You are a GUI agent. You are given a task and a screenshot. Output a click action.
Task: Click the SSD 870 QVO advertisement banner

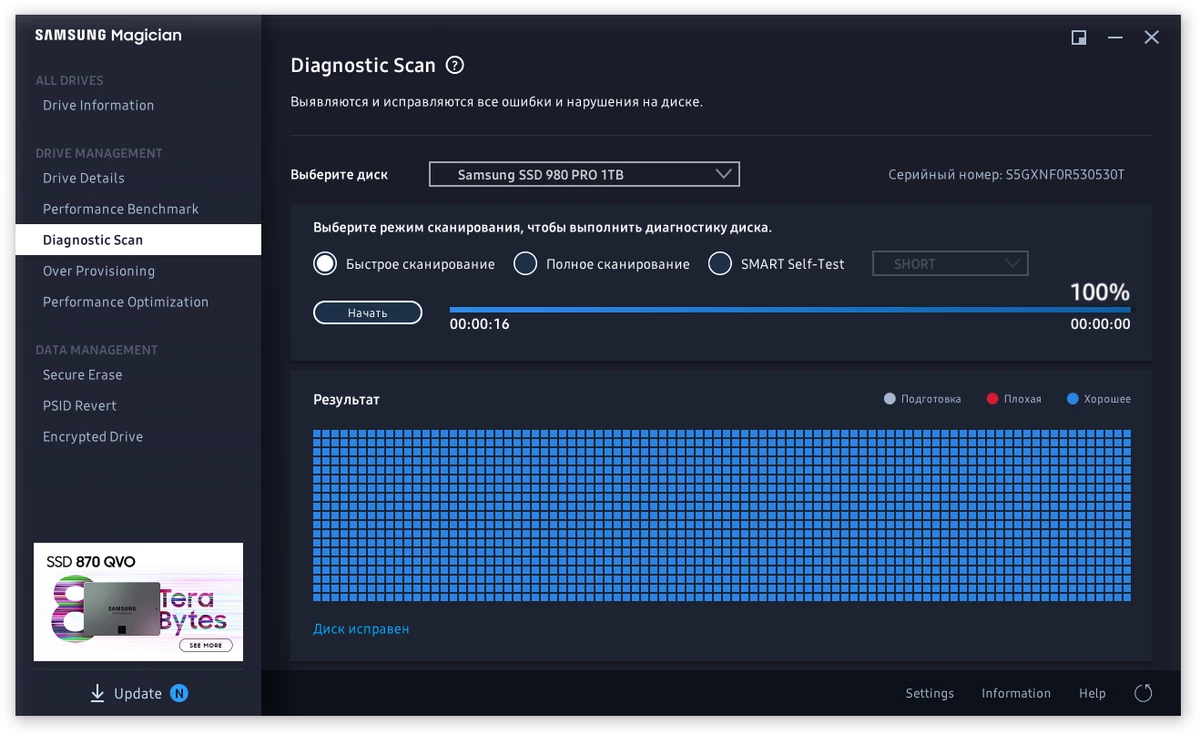click(138, 602)
